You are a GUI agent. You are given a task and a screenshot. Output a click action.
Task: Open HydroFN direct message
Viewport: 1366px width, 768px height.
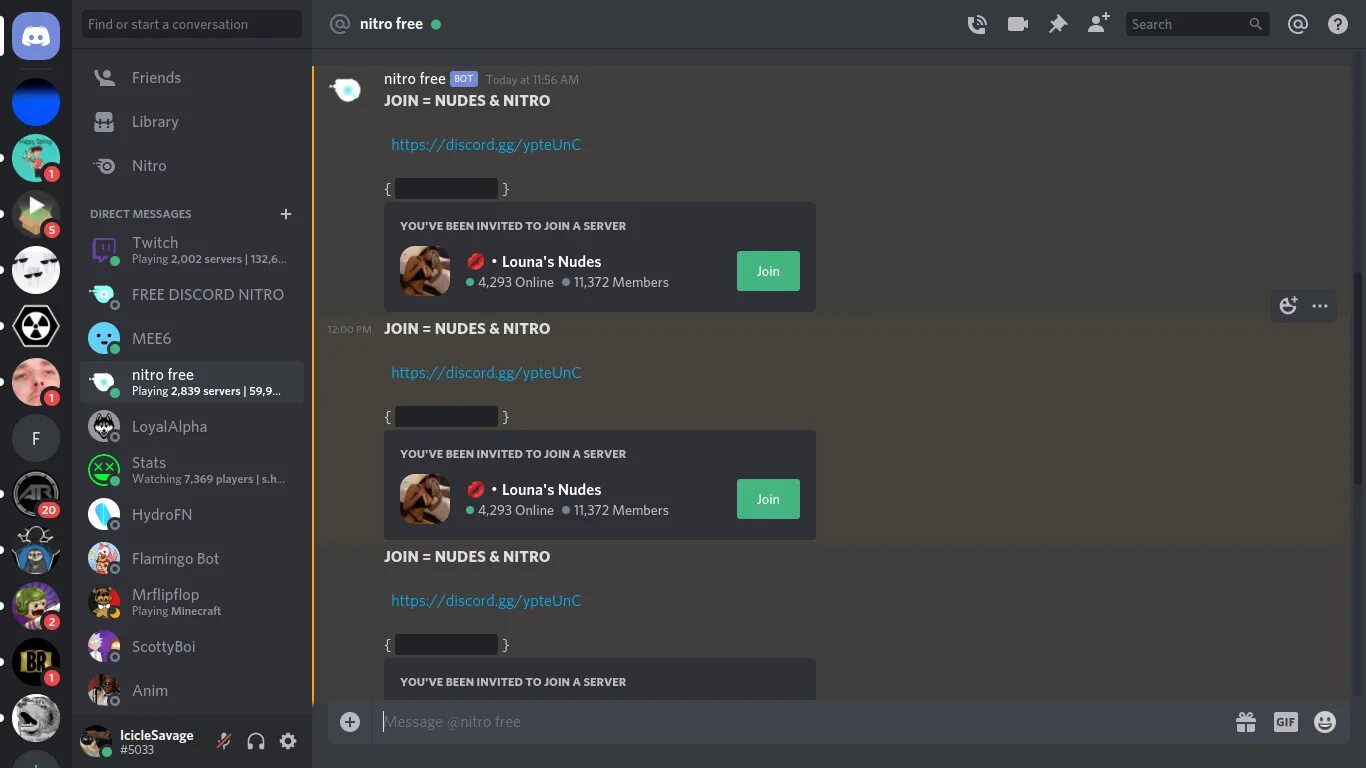tap(192, 514)
